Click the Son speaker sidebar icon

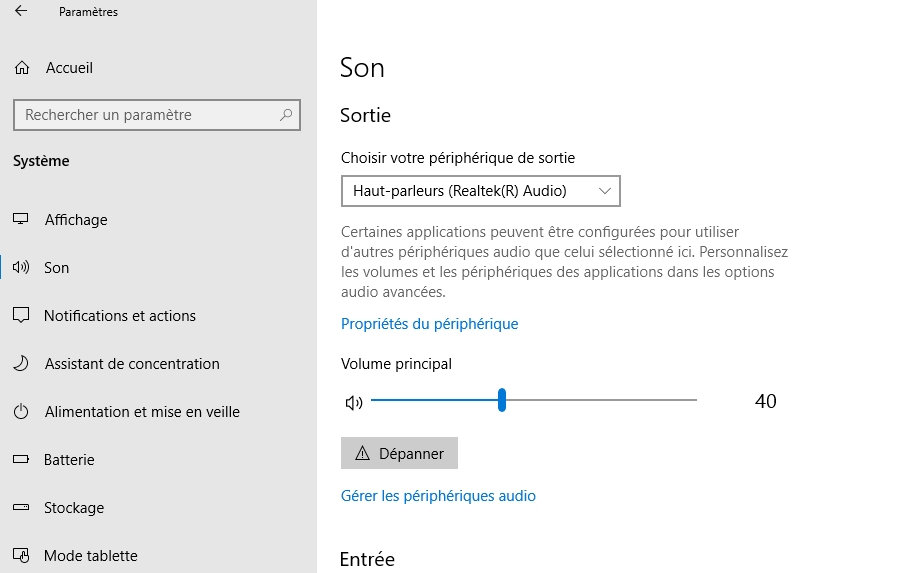point(21,268)
